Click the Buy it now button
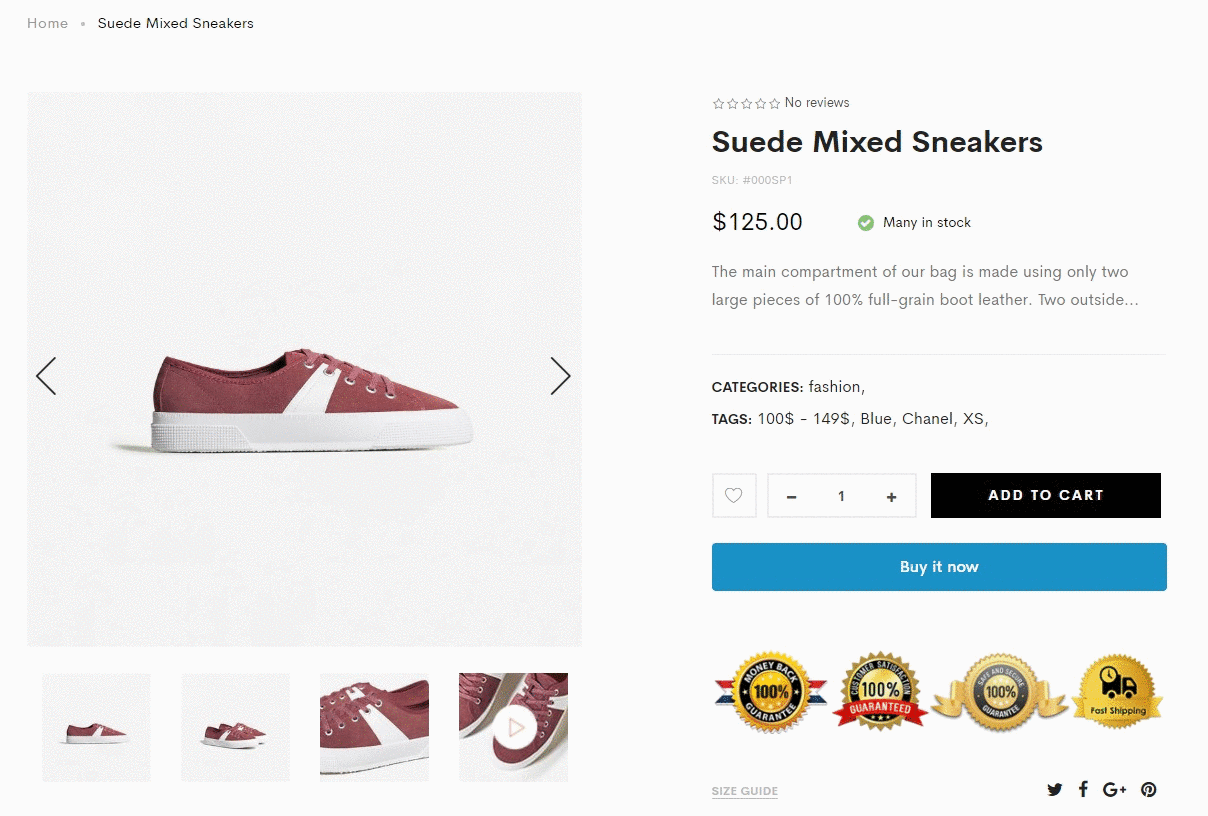Image resolution: width=1208 pixels, height=816 pixels. pos(939,567)
